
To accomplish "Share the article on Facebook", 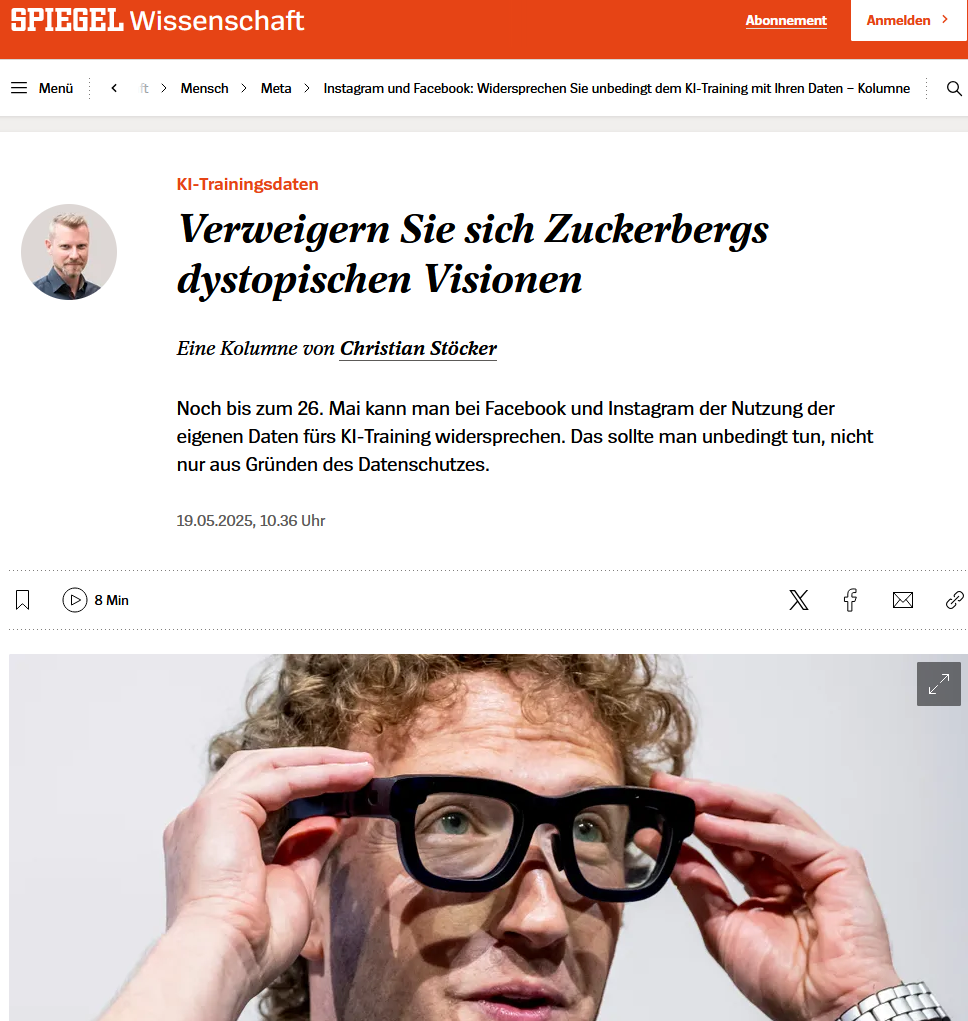I will pyautogui.click(x=850, y=600).
